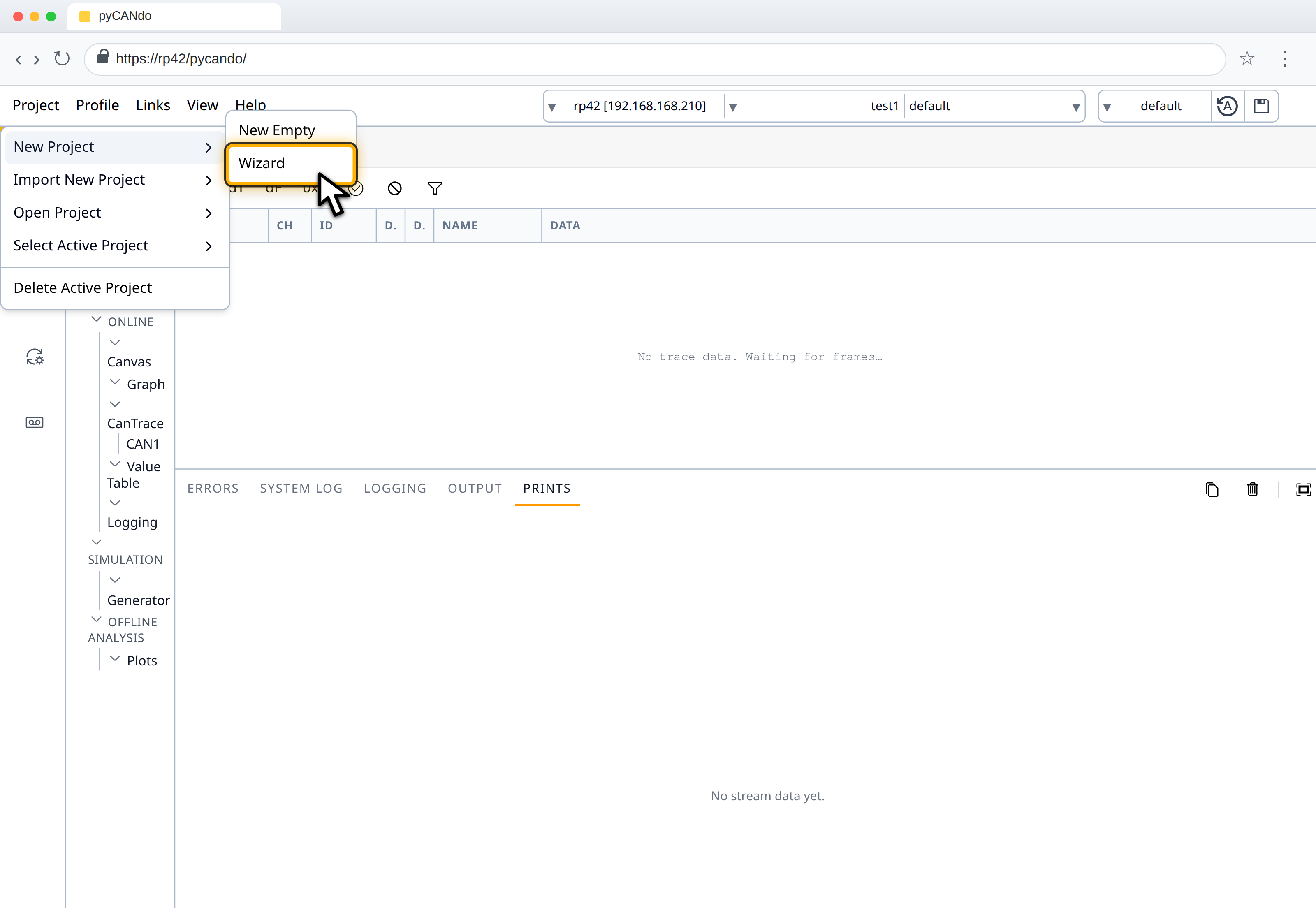Copy the prints panel output
The width and height of the screenshot is (1316, 908).
pos(1212,489)
